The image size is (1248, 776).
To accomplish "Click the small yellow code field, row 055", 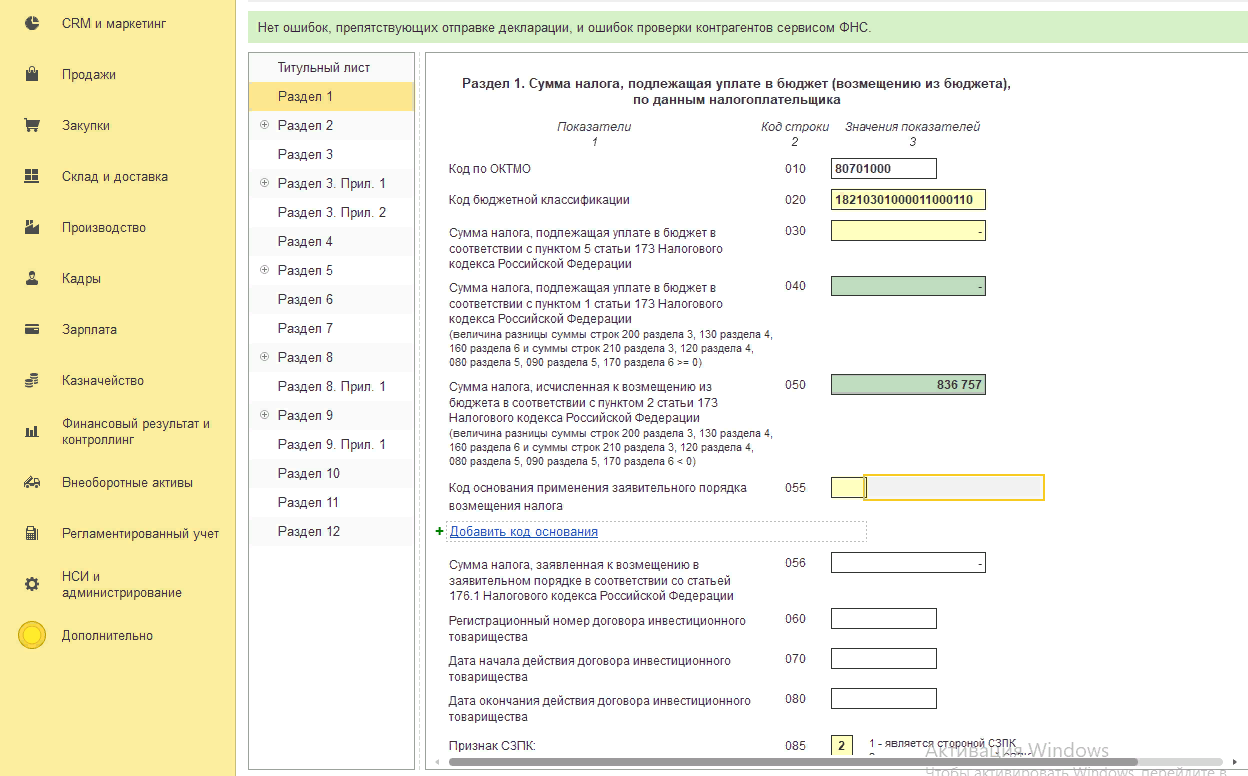I will 847,487.
